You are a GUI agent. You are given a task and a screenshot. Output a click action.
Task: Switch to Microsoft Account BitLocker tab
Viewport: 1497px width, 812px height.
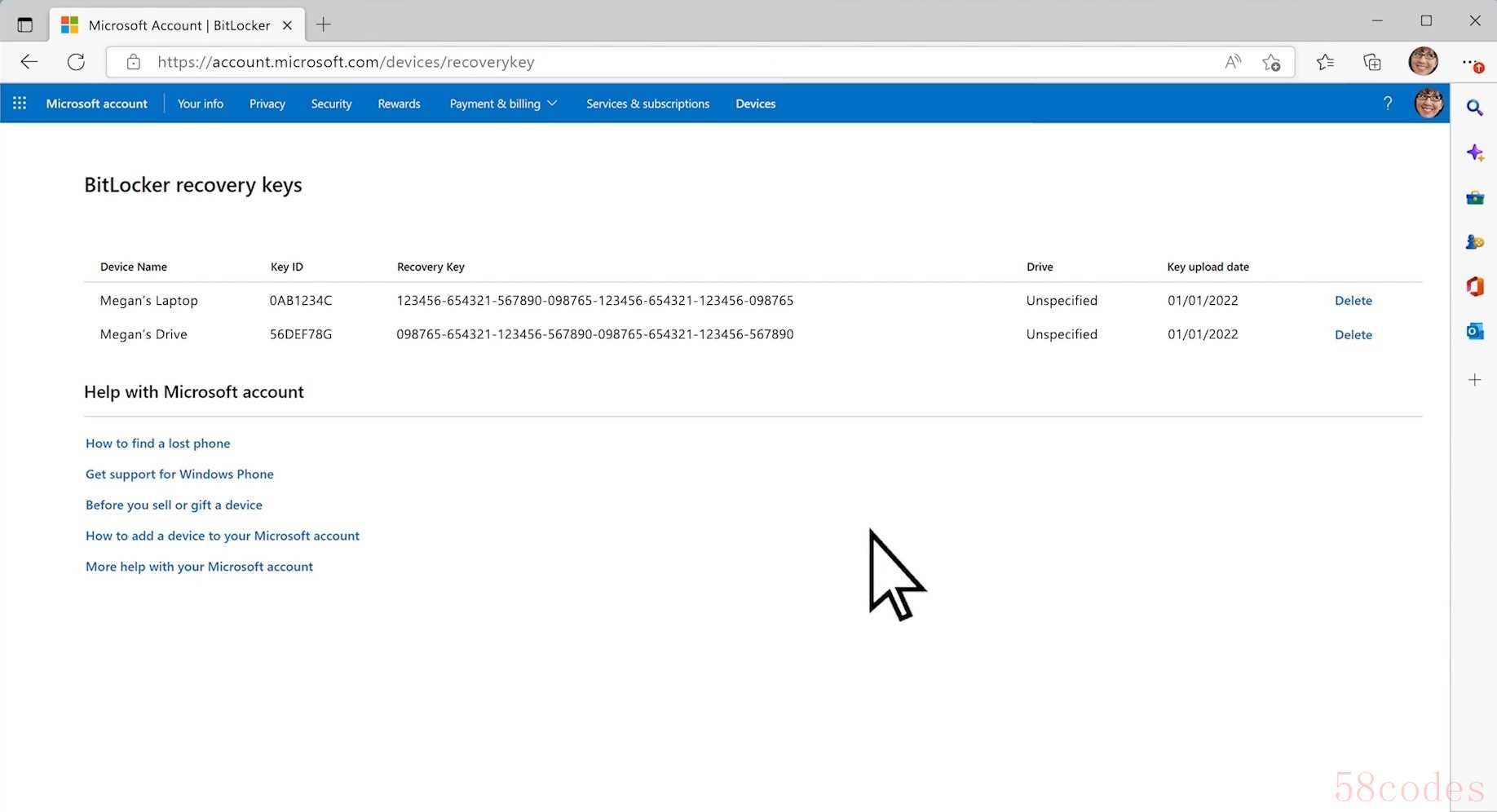point(178,25)
